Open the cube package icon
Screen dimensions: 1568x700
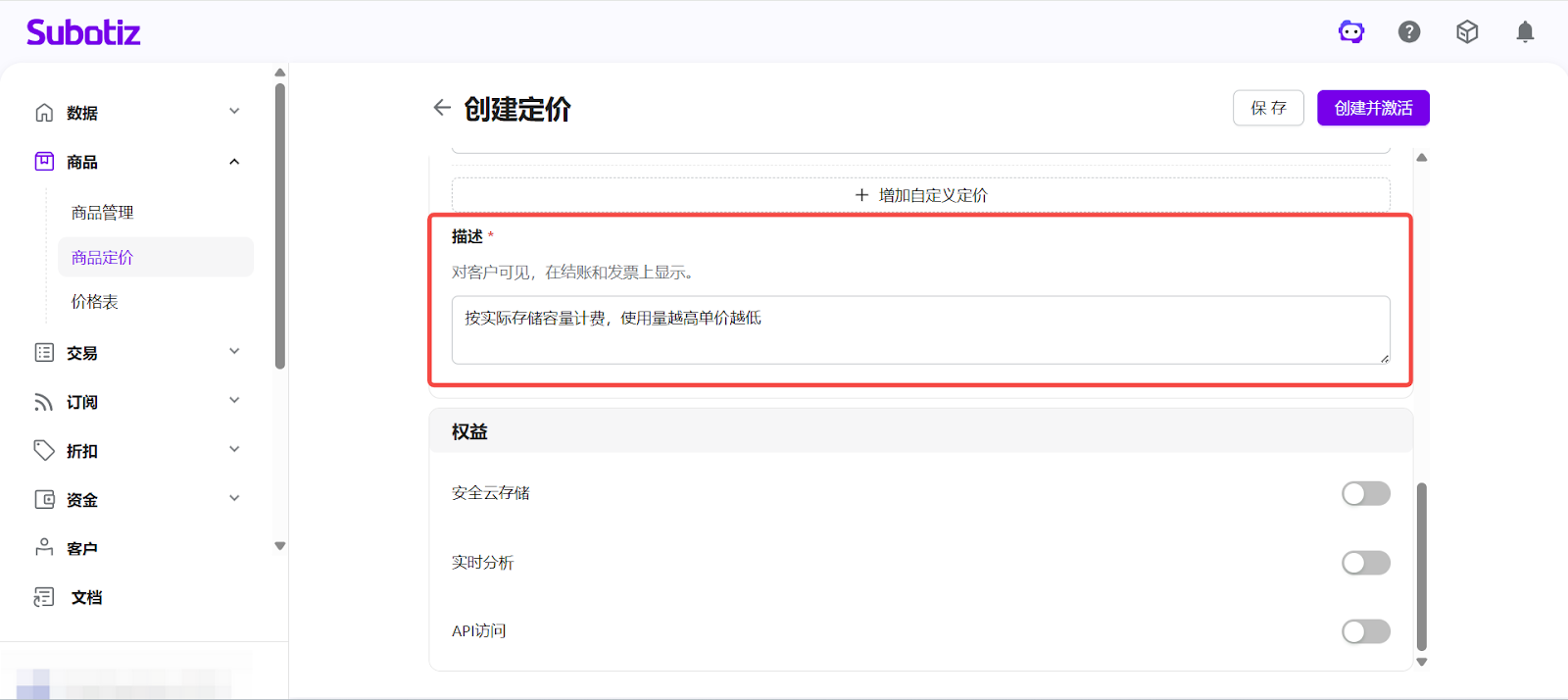[x=1467, y=32]
